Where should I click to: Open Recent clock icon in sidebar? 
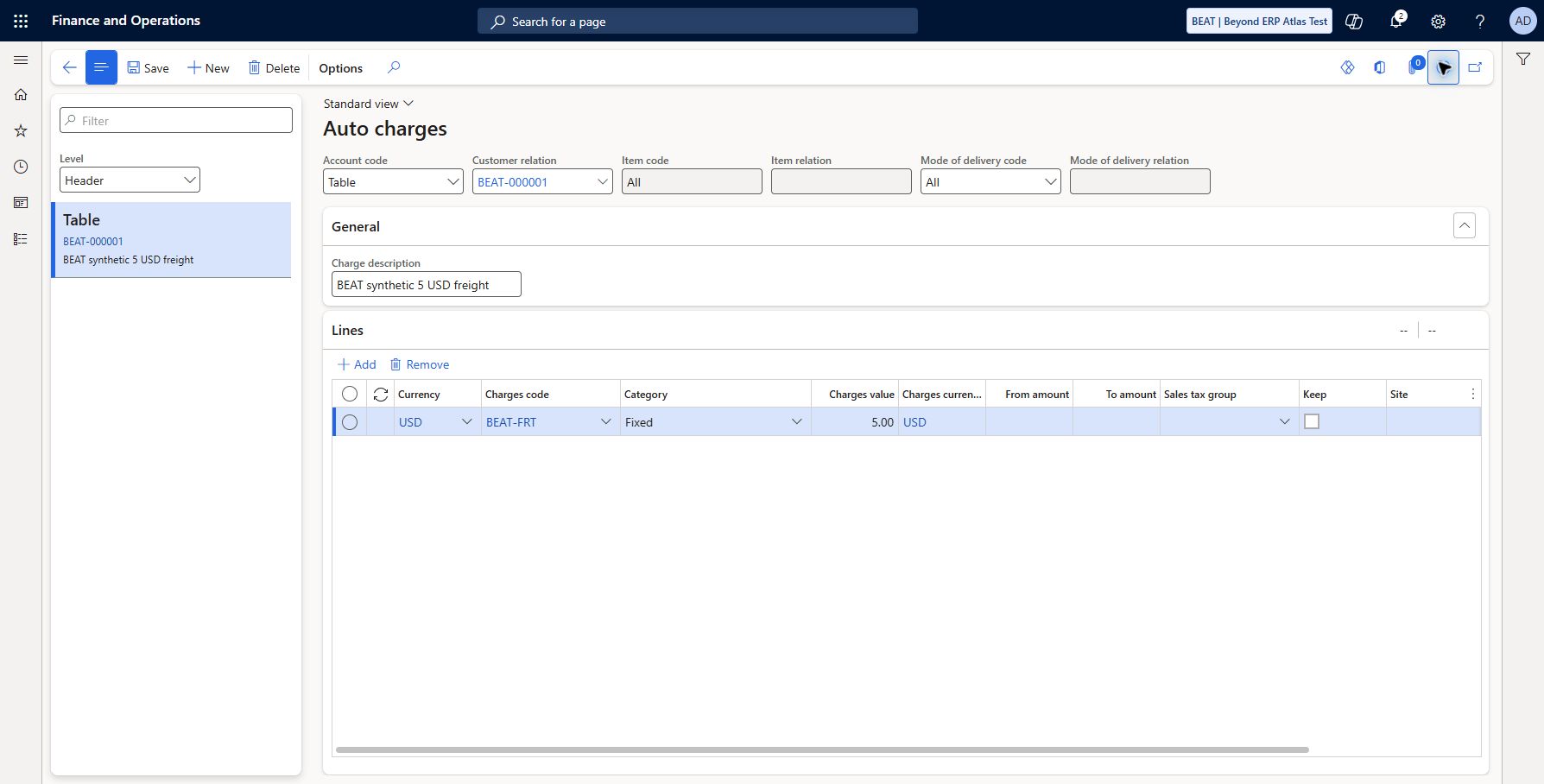(x=21, y=167)
